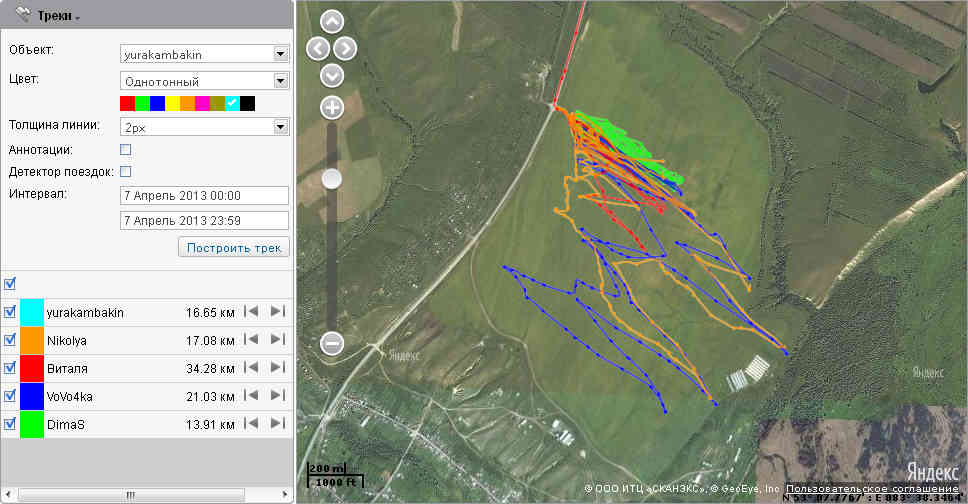Viewport: 968px width, 504px height.
Task: Enable the Детектор поездок checkbox
Action: 126,171
